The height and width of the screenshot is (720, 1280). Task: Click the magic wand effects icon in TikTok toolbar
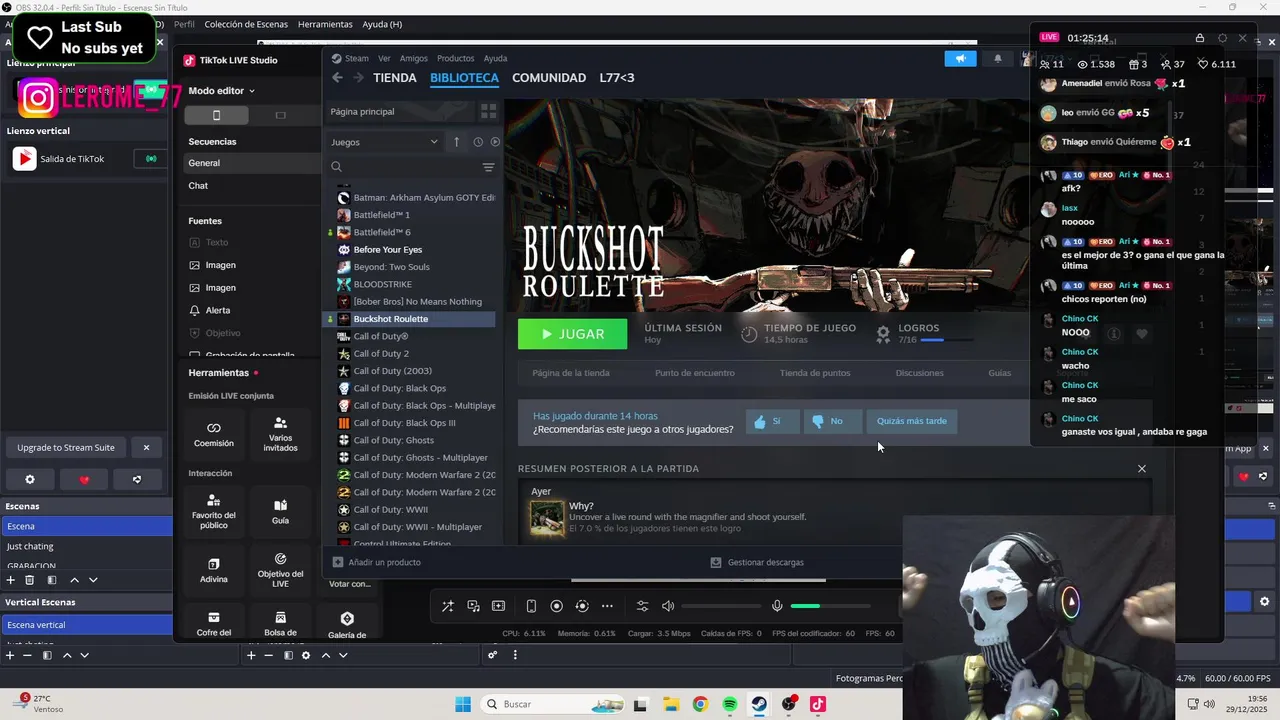447,606
